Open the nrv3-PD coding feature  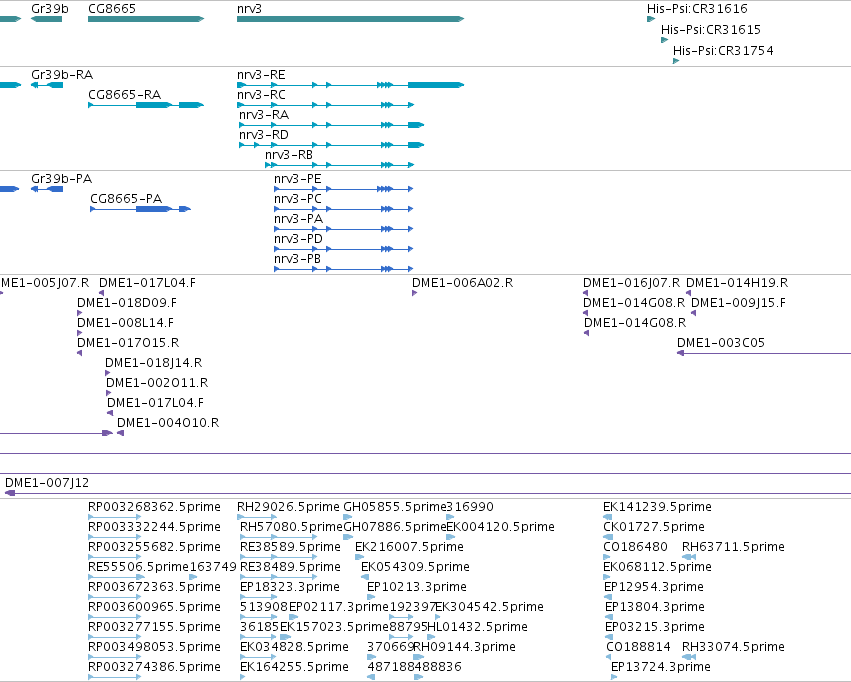tap(298, 239)
